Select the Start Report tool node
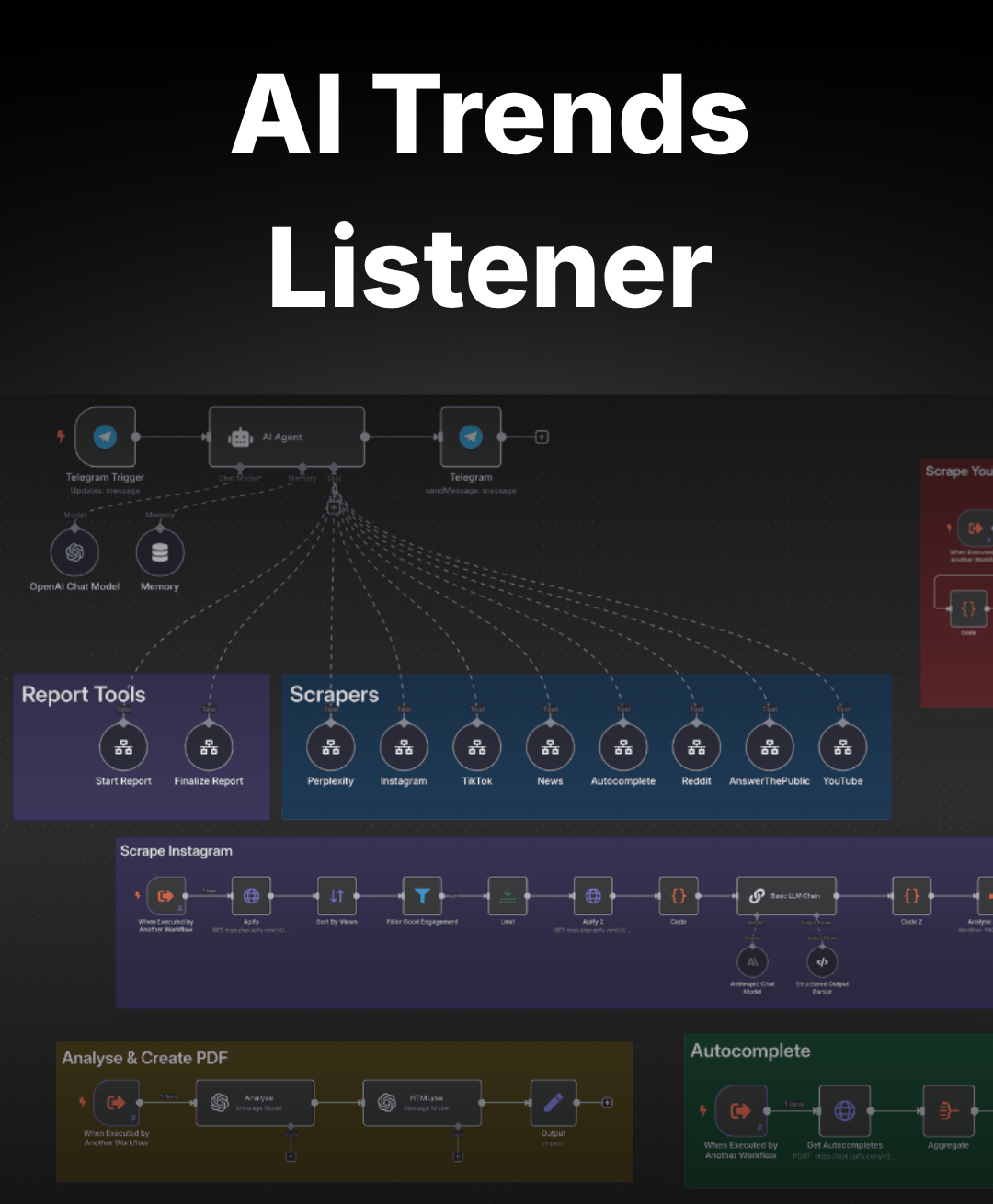993x1204 pixels. pyautogui.click(x=123, y=747)
